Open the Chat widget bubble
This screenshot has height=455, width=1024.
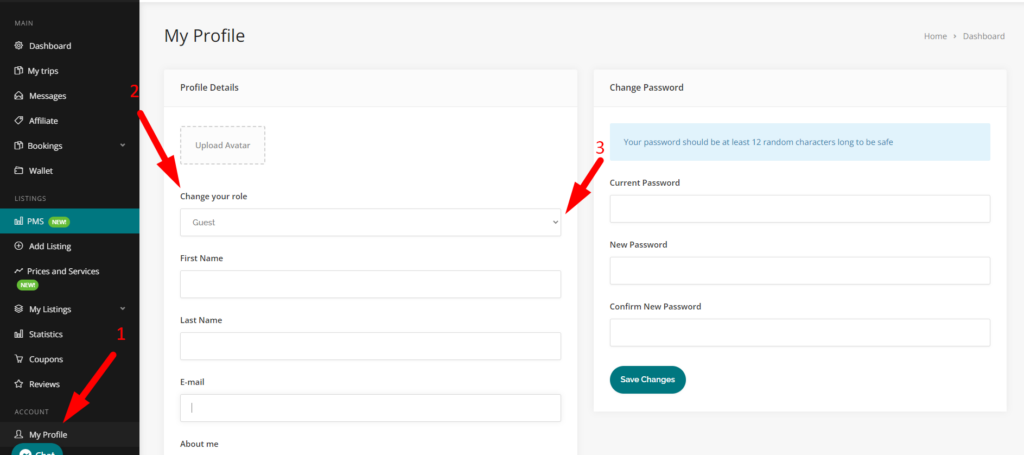(x=37, y=450)
